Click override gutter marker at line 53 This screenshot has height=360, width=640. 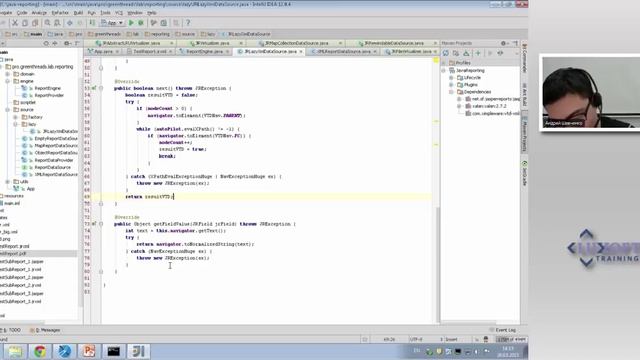pyautogui.click(x=93, y=88)
